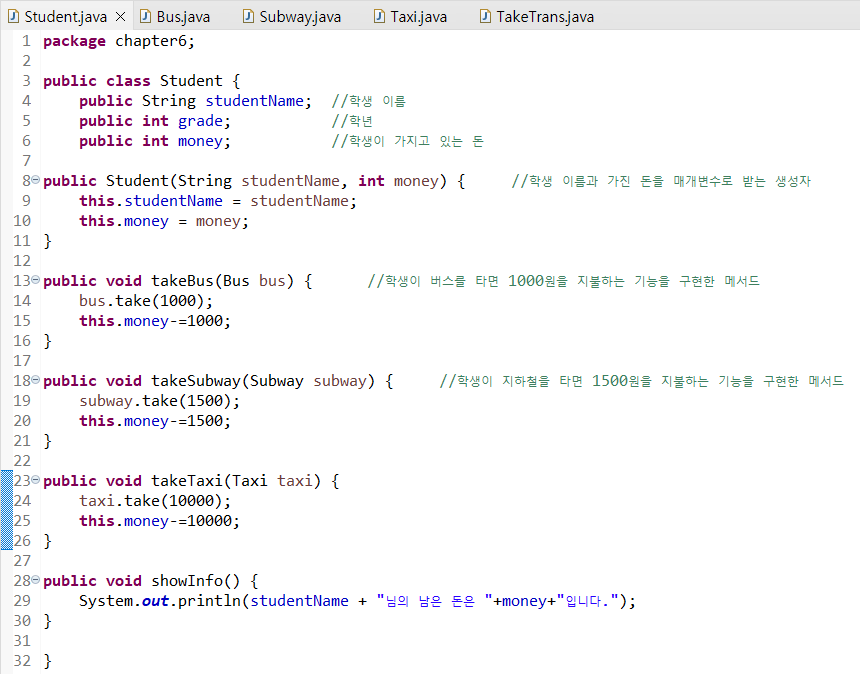Viewport: 860px width, 674px height.
Task: Click field 'grade;' on line 5
Action: (204, 121)
